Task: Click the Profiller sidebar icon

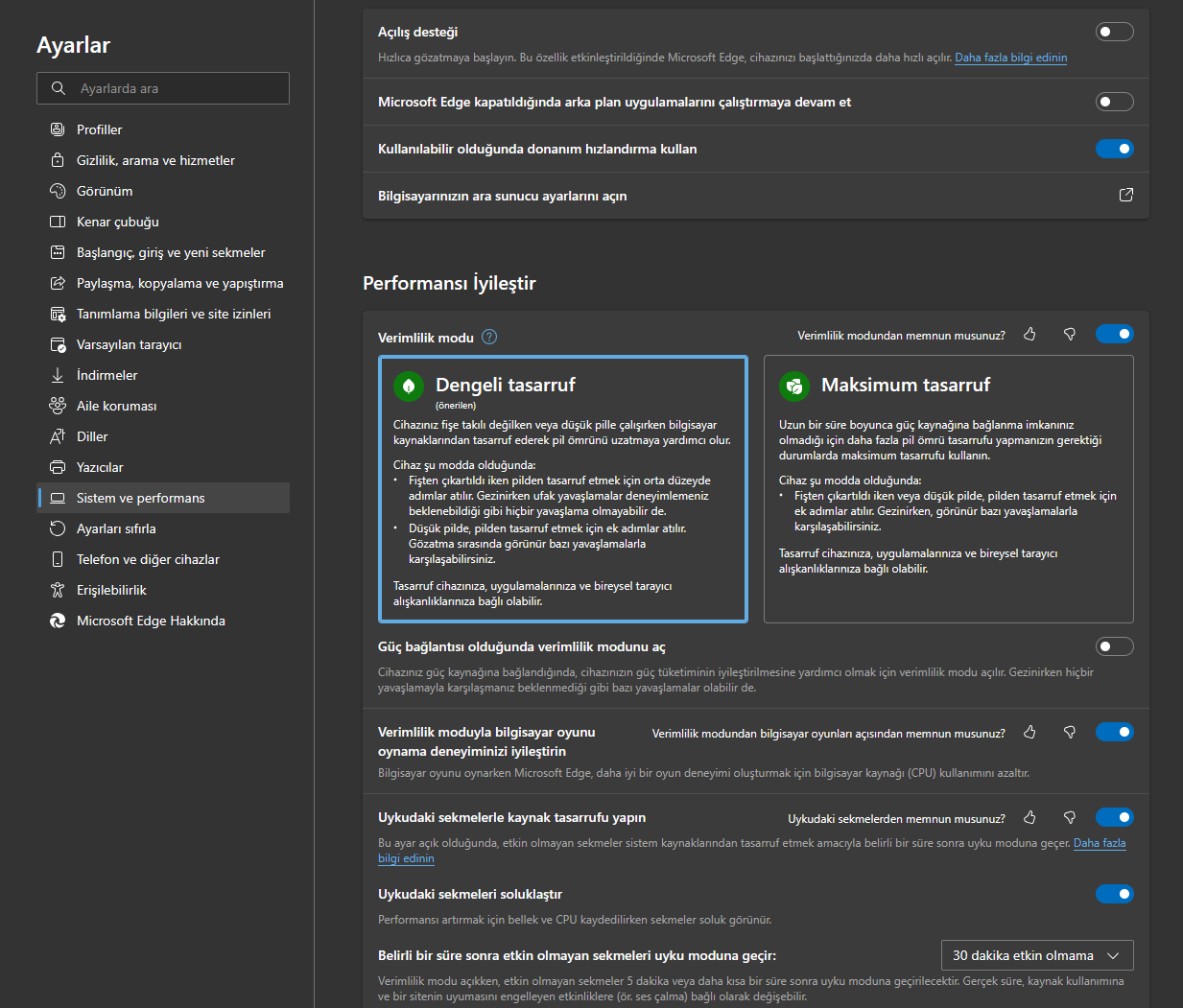Action: (x=58, y=129)
